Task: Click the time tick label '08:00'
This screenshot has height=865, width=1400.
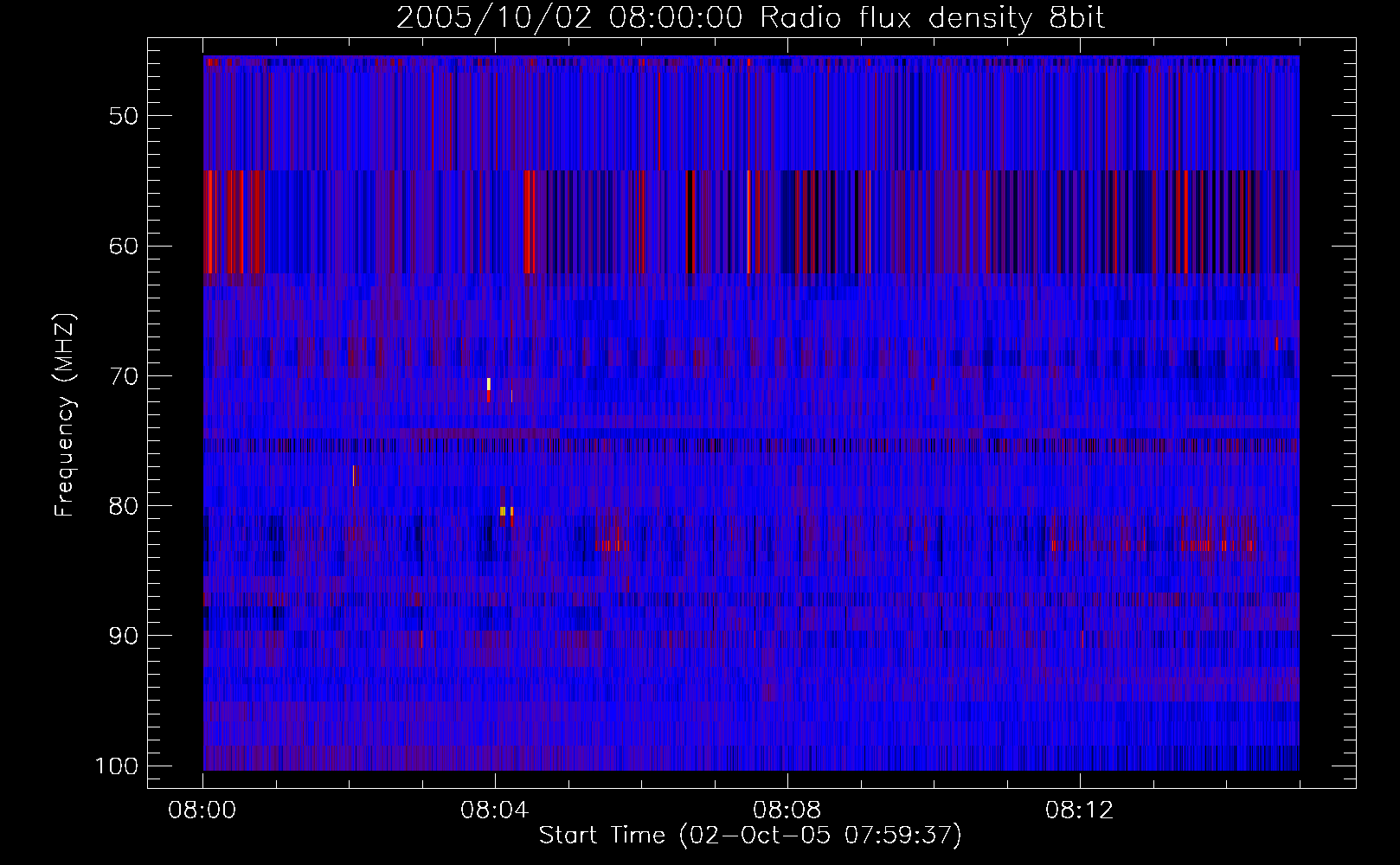Action: point(202,811)
